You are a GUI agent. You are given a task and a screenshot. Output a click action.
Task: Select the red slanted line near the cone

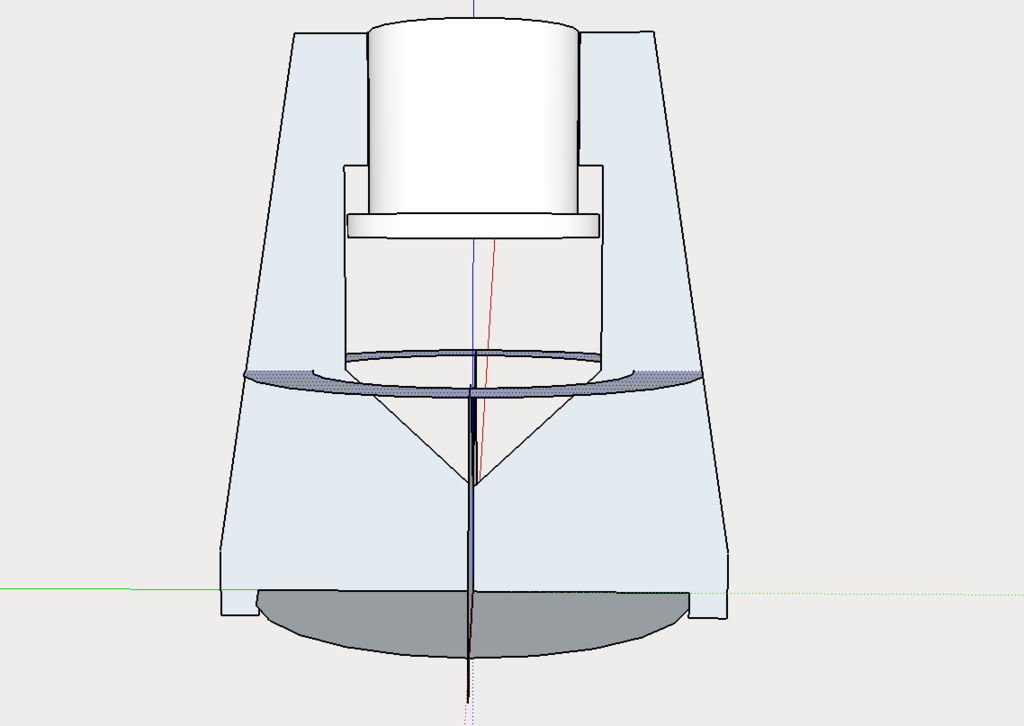pyautogui.click(x=492, y=300)
